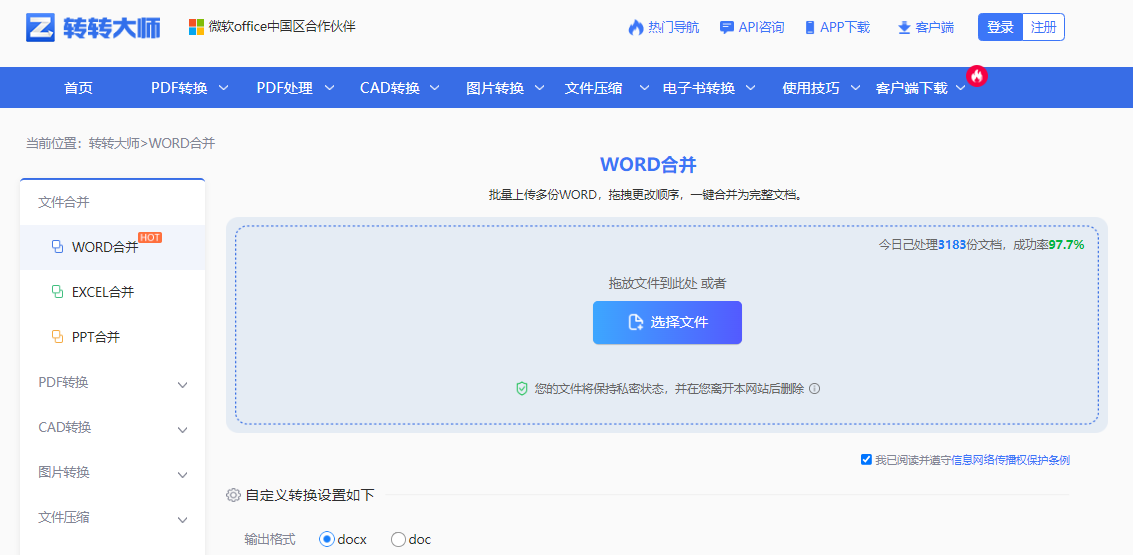
Task: Click the orange PPT合并 sidebar icon
Action: pos(57,337)
